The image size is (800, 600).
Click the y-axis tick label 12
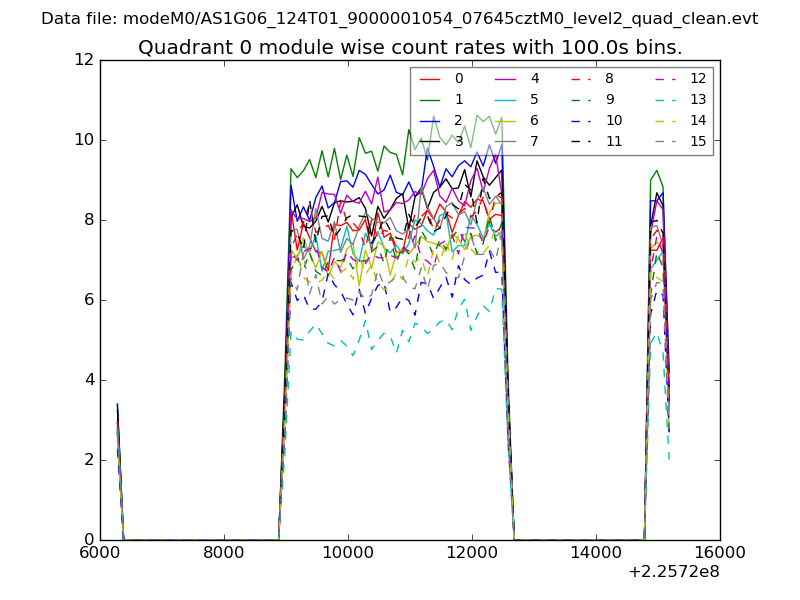click(x=84, y=60)
